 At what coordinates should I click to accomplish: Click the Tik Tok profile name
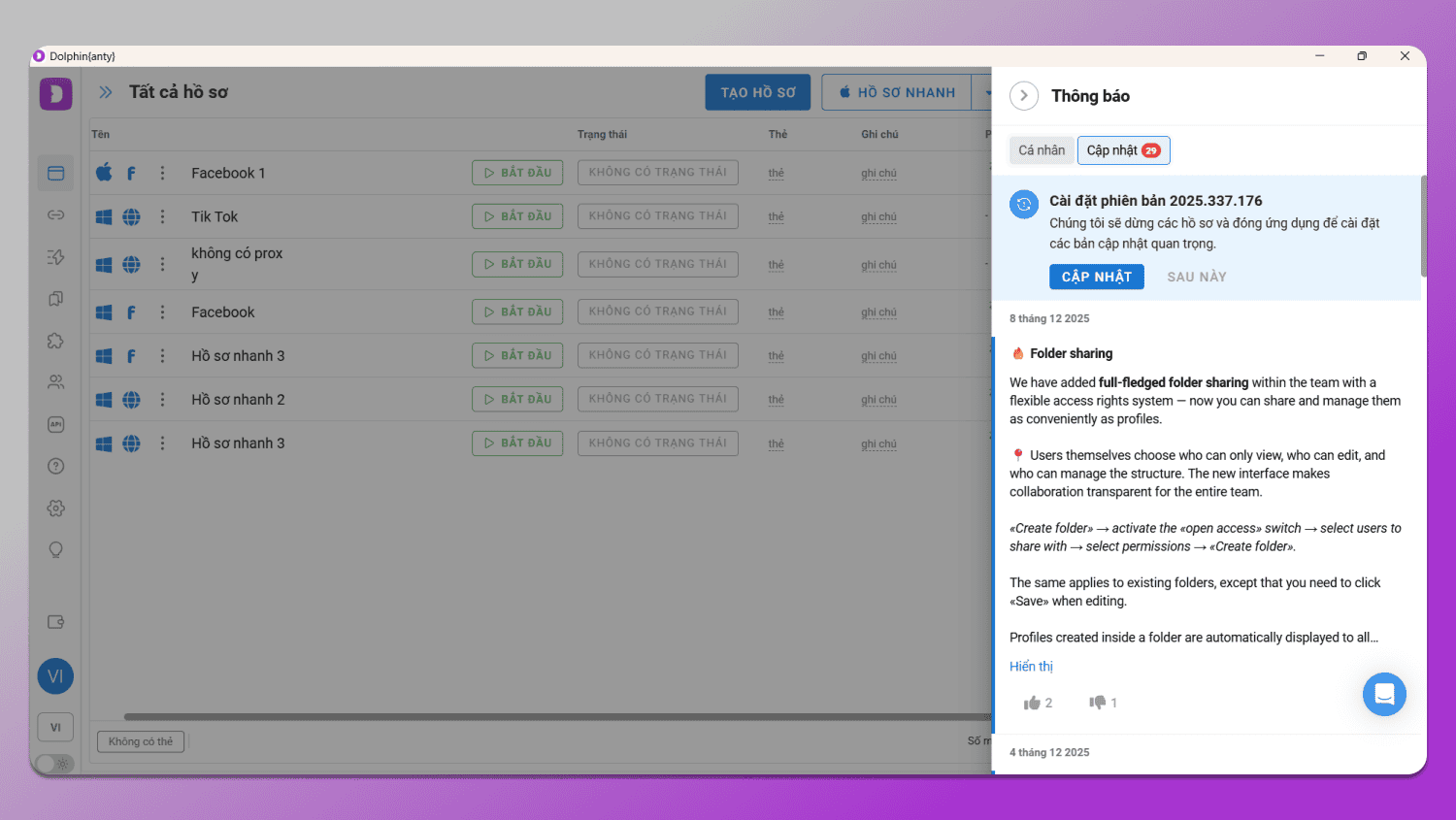[215, 216]
